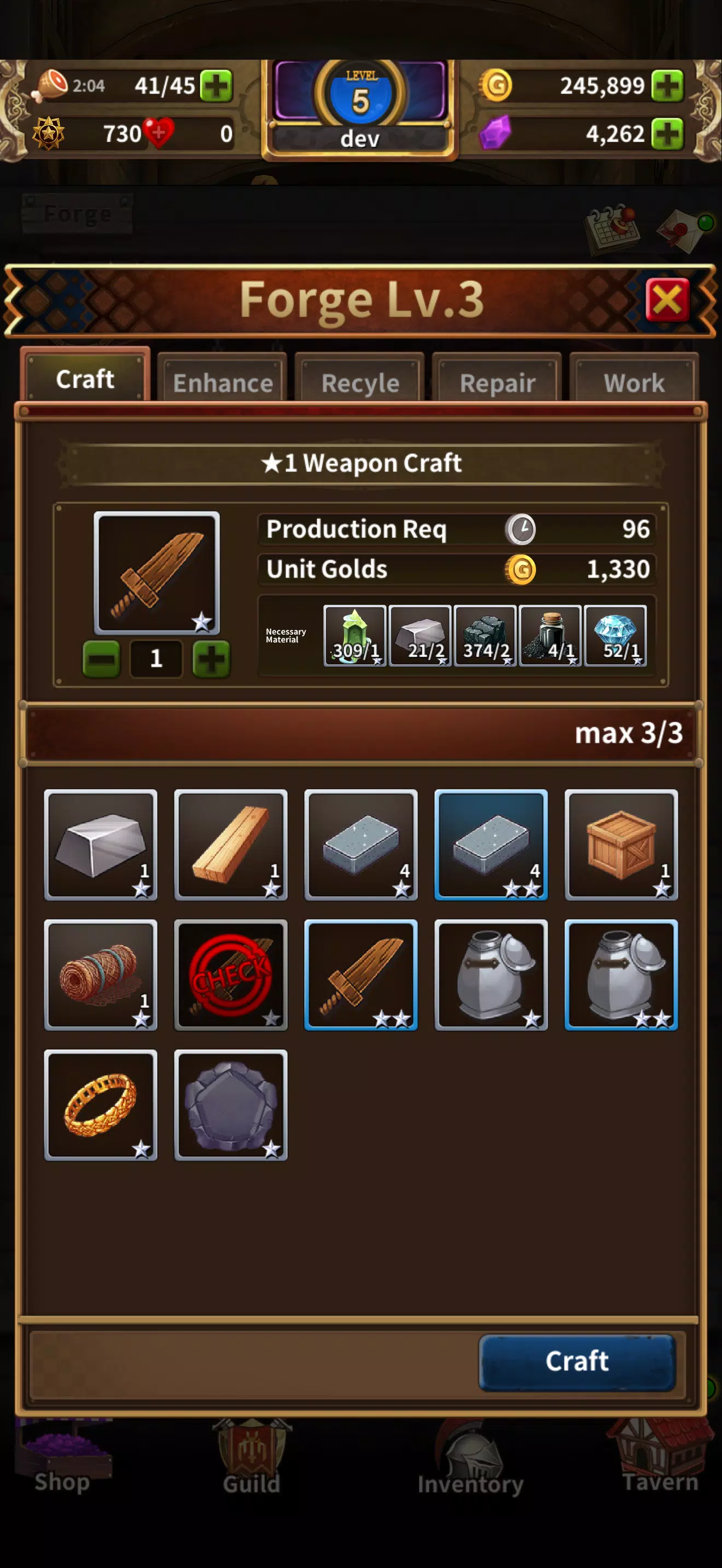This screenshot has width=722, height=1568.
Task: Select the one-star silver armor recipe
Action: tap(491, 974)
